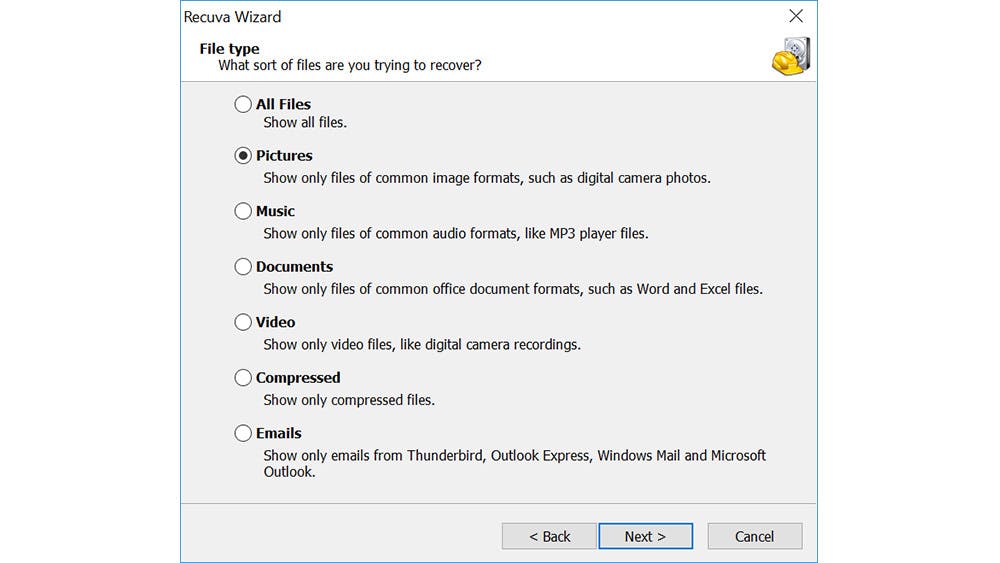
Task: Select the All Files radio button
Action: tap(243, 104)
